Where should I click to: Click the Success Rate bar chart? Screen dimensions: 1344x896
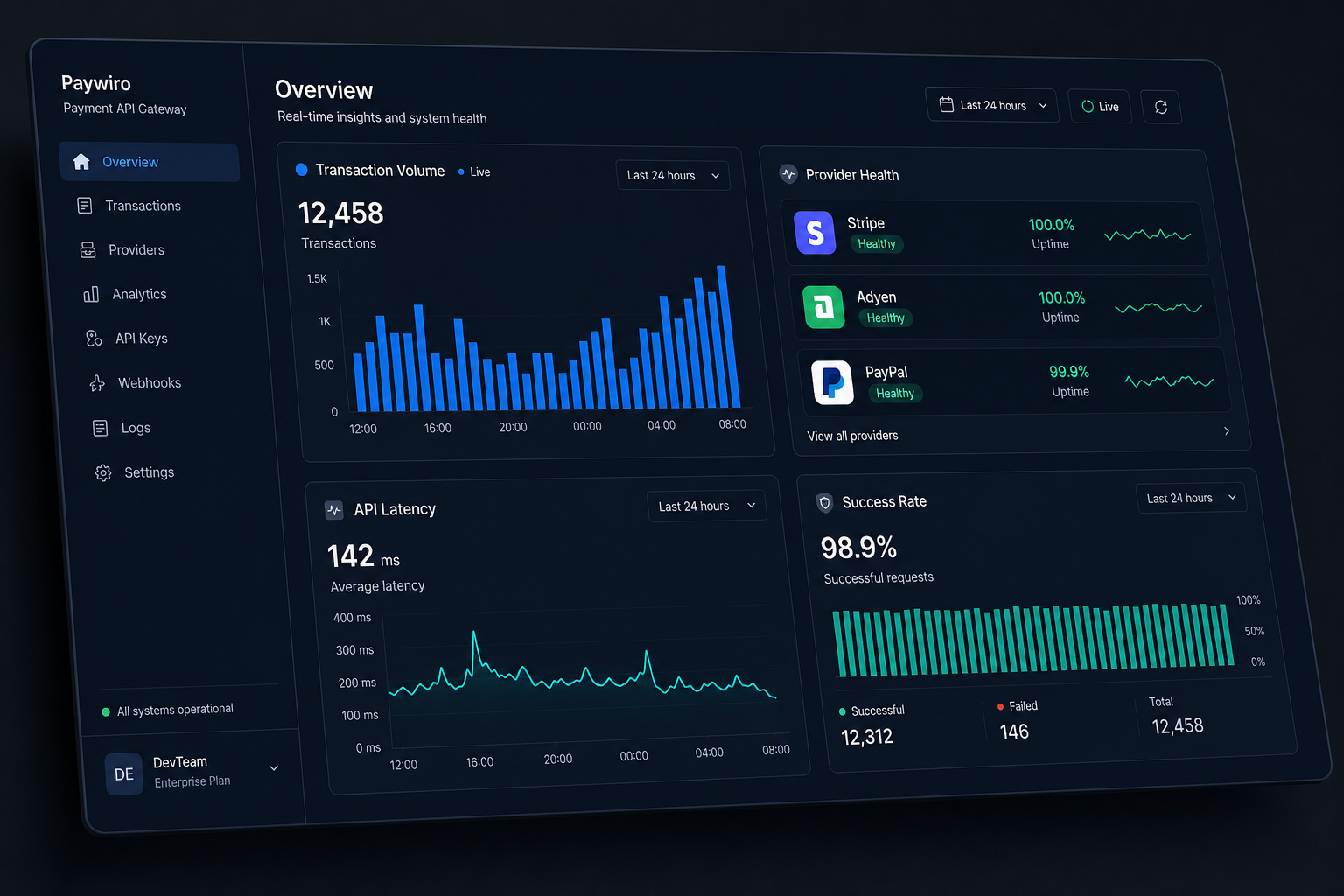[x=1032, y=640]
